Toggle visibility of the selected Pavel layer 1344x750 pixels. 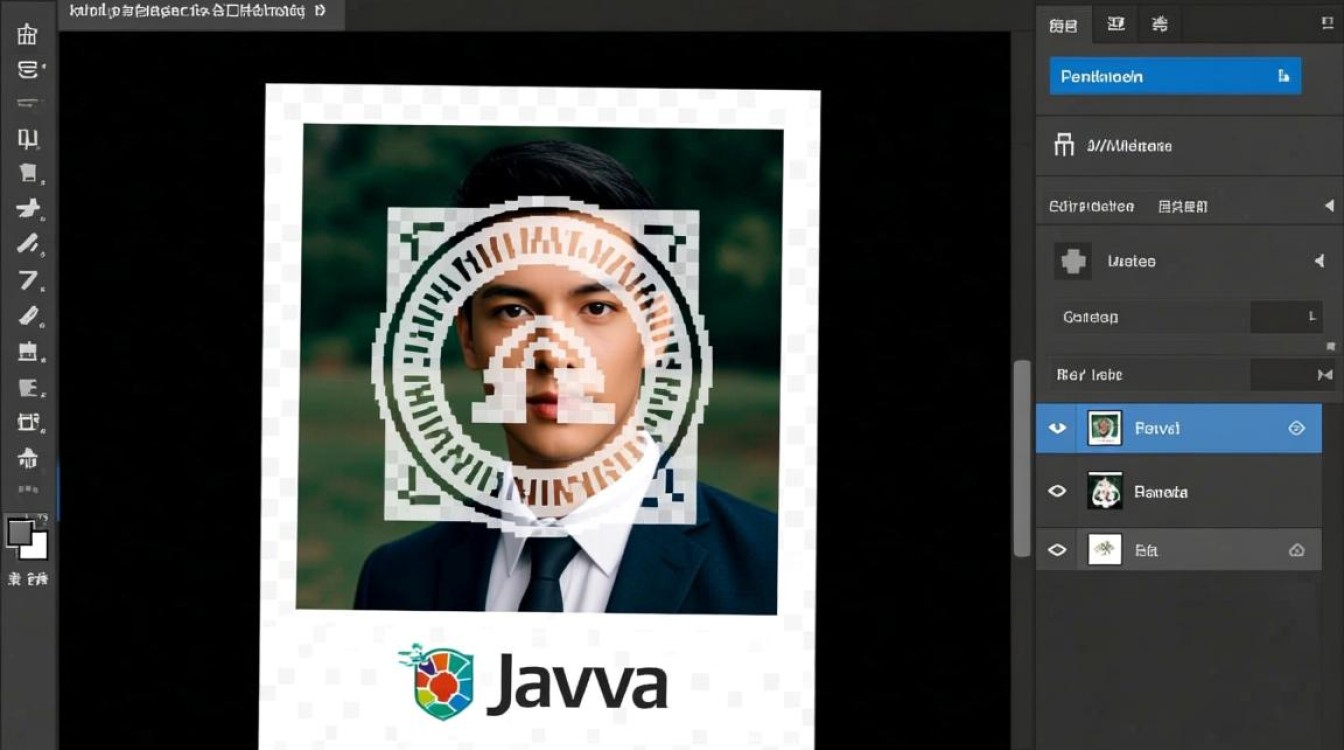tap(1057, 427)
